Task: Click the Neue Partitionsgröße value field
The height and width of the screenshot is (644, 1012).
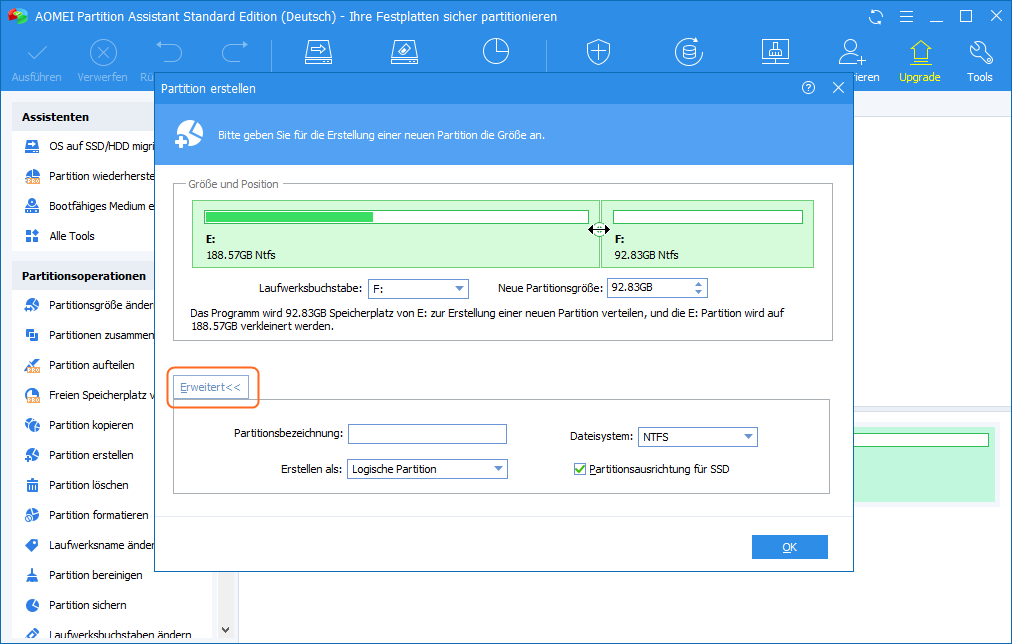Action: coord(649,288)
